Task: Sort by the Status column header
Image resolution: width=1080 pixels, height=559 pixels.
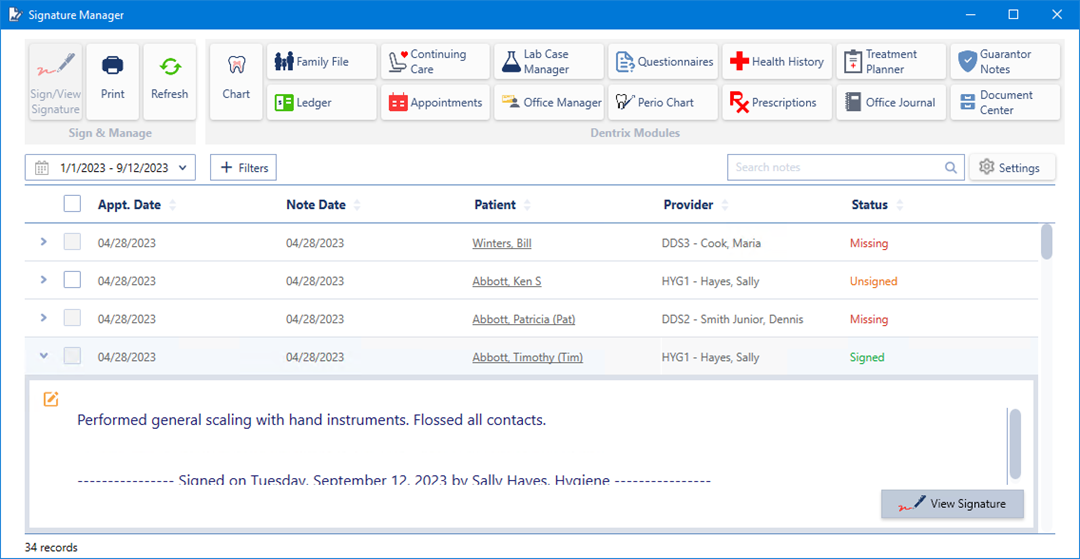Action: (870, 205)
